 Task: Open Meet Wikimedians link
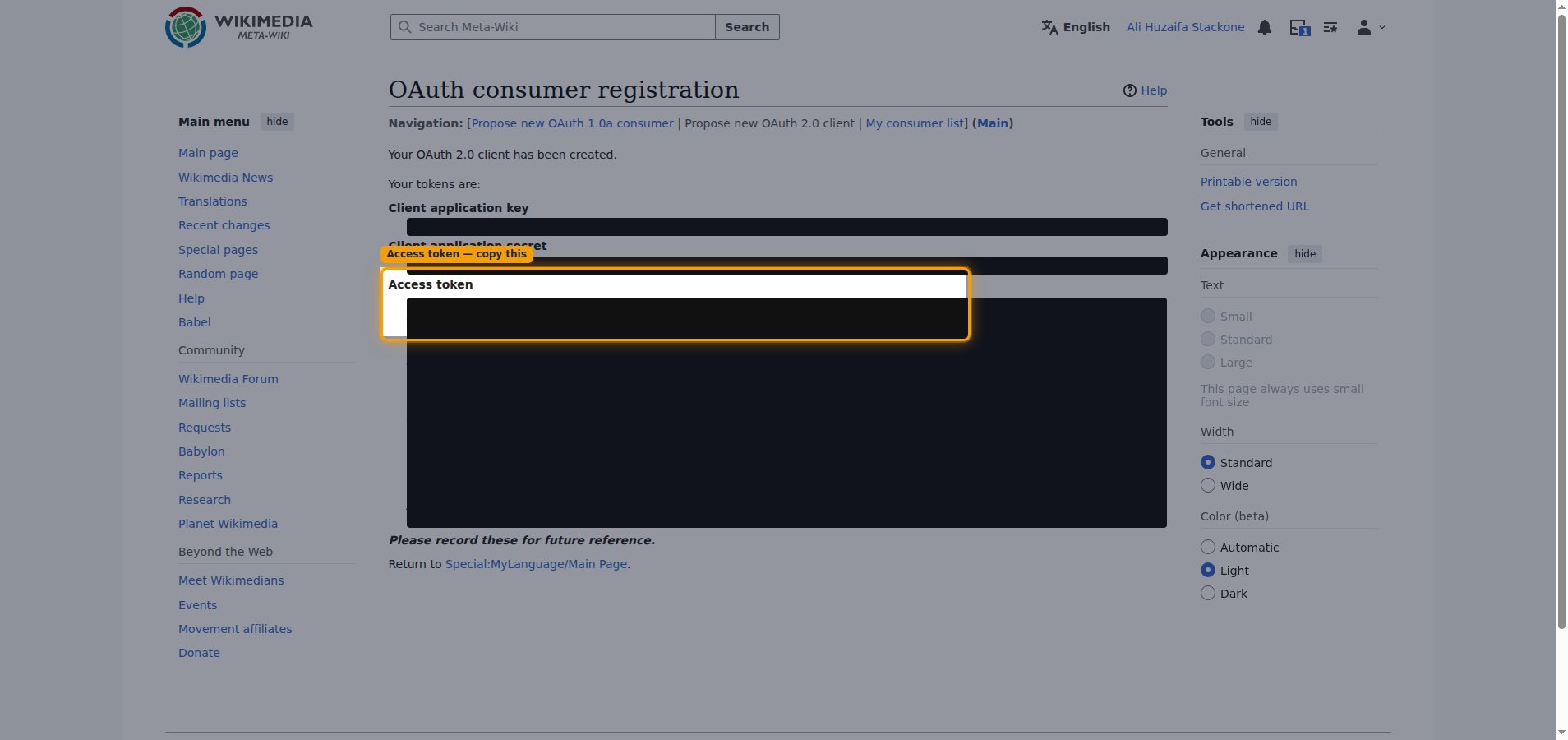pyautogui.click(x=231, y=580)
